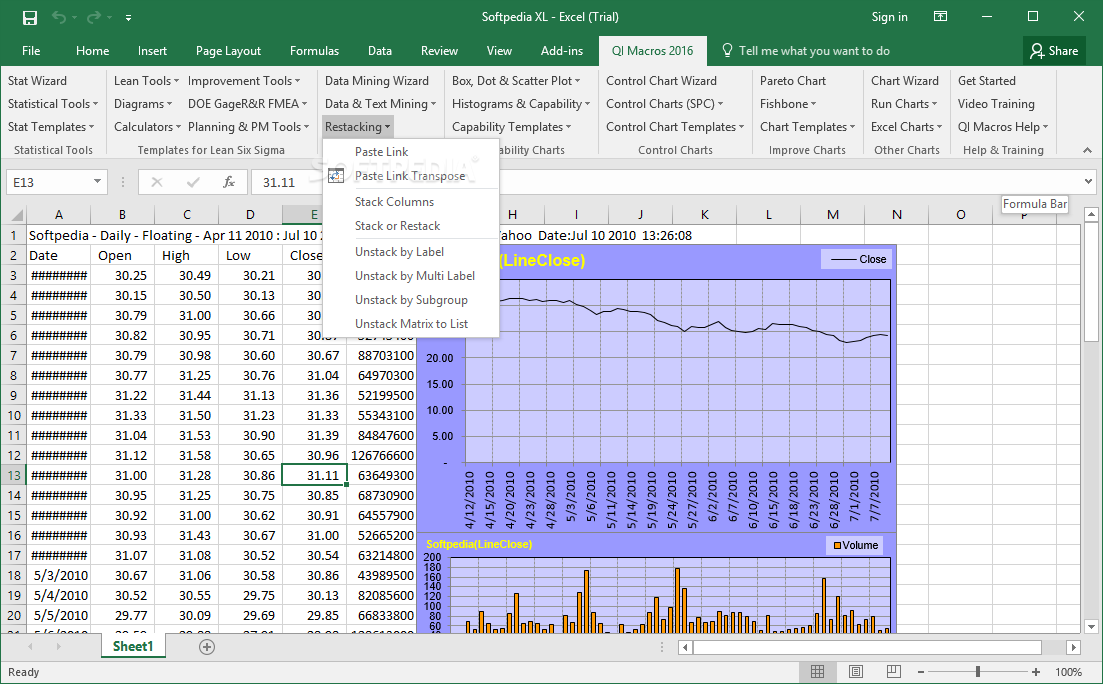Click the Insert Function fx icon

[229, 182]
